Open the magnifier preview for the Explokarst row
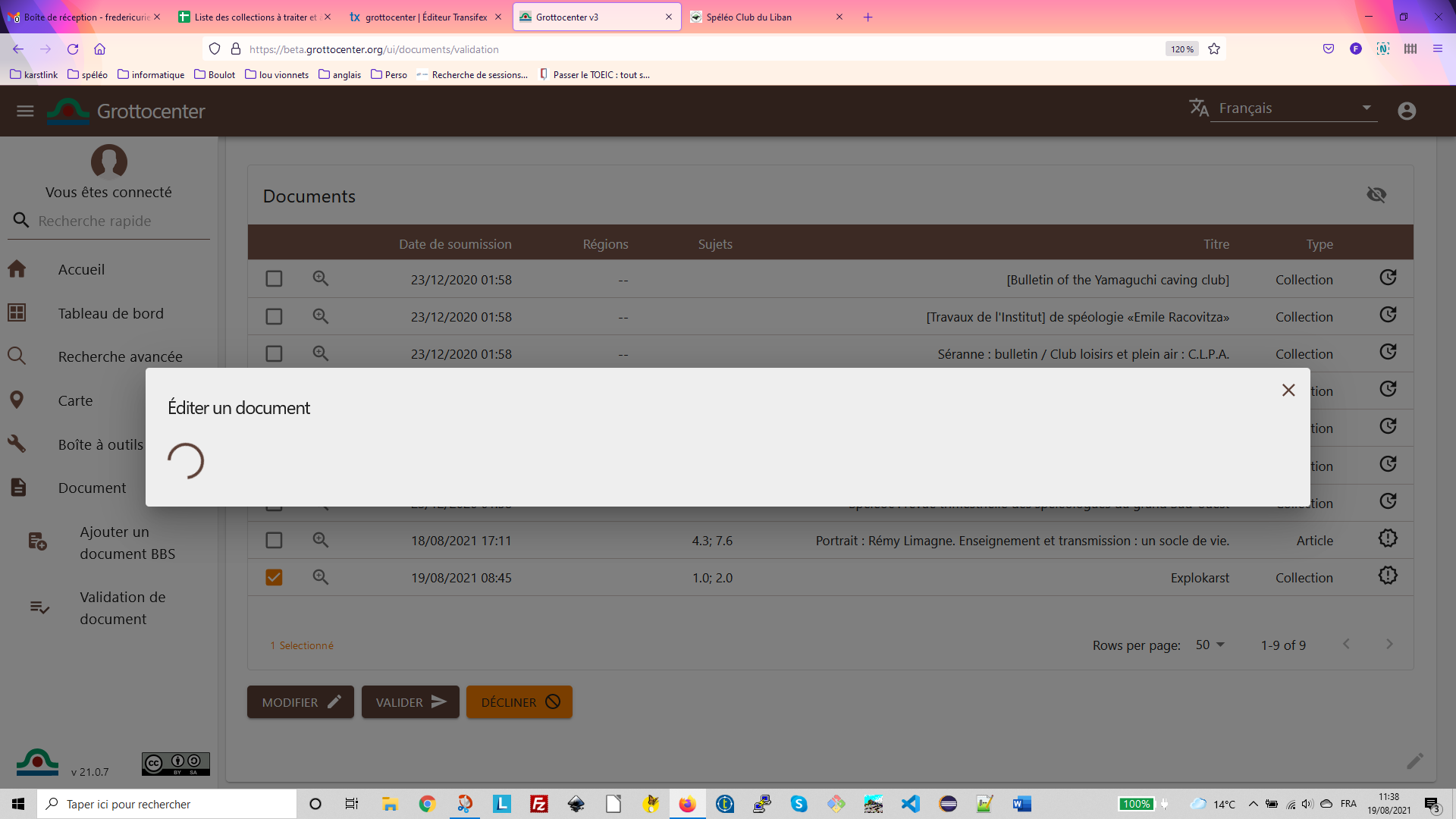 320,577
